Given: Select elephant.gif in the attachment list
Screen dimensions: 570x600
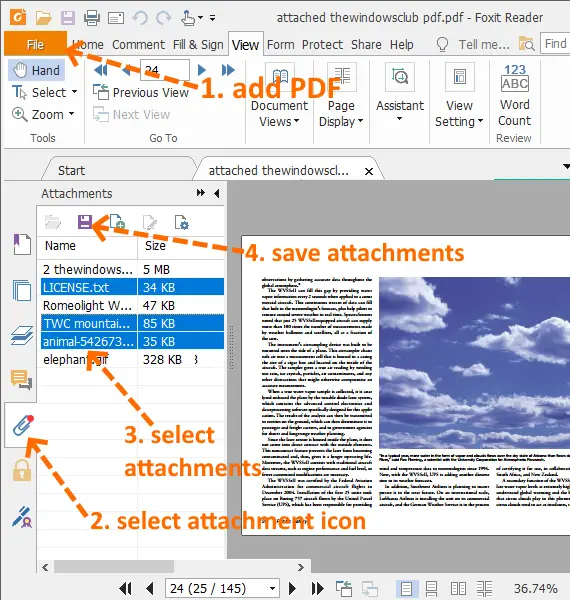Looking at the screenshot, I should [88, 359].
